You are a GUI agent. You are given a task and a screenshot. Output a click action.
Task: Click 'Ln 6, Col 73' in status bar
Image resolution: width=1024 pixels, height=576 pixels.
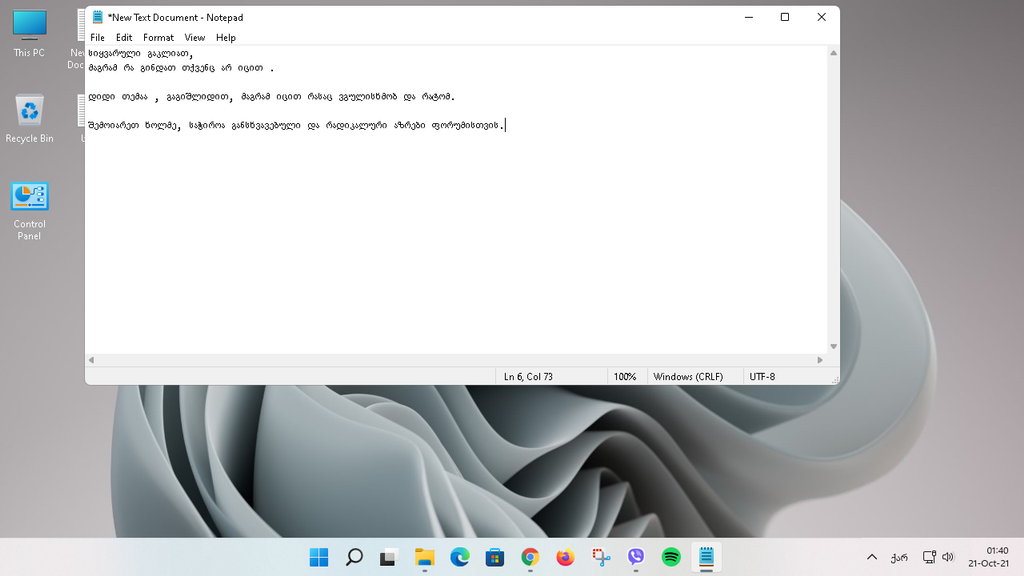528,377
